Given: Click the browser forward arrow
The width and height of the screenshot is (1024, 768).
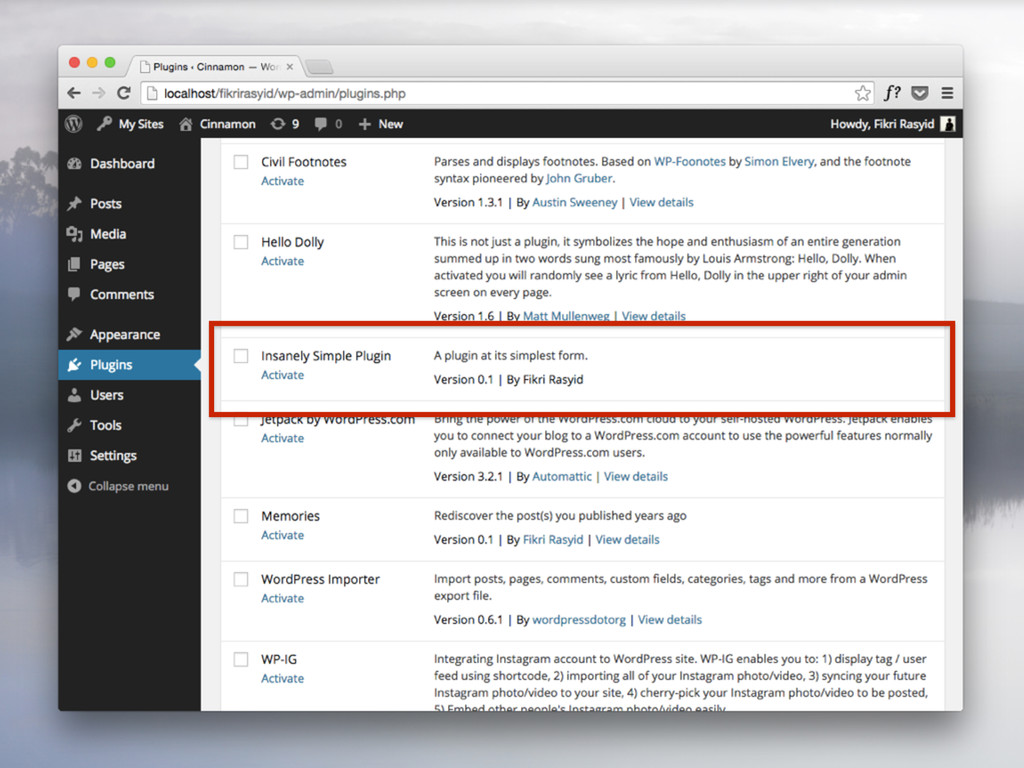Looking at the screenshot, I should coord(99,93).
